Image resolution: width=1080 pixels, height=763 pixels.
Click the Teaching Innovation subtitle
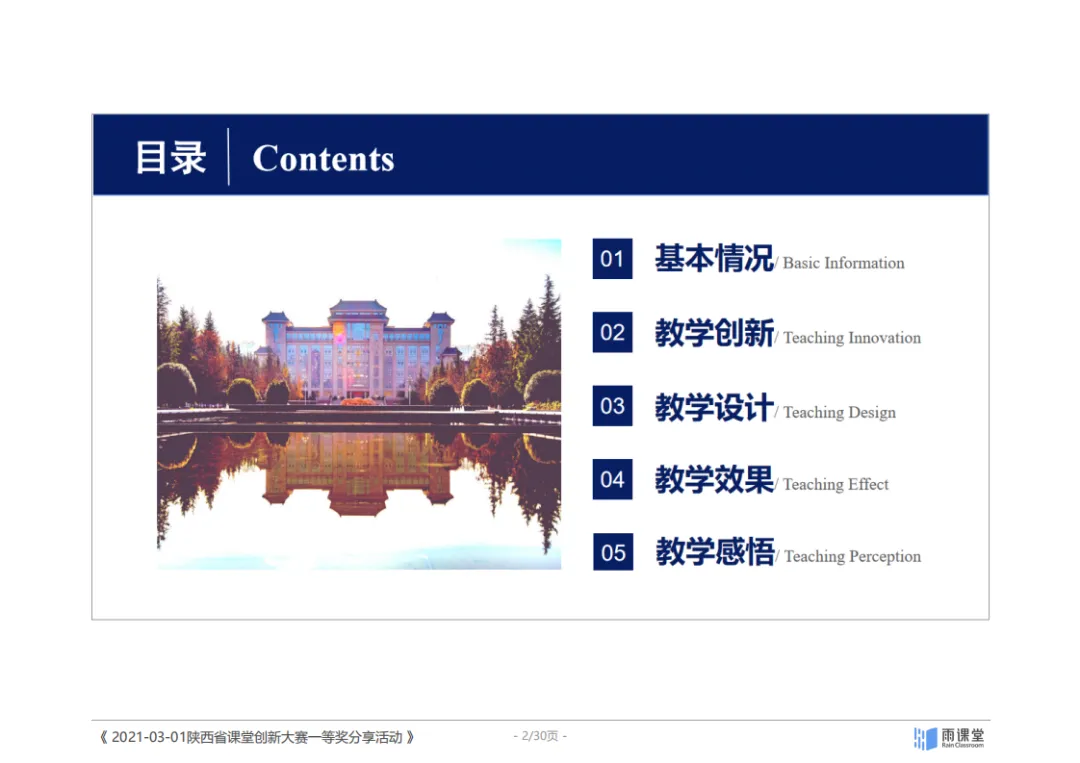pos(851,338)
